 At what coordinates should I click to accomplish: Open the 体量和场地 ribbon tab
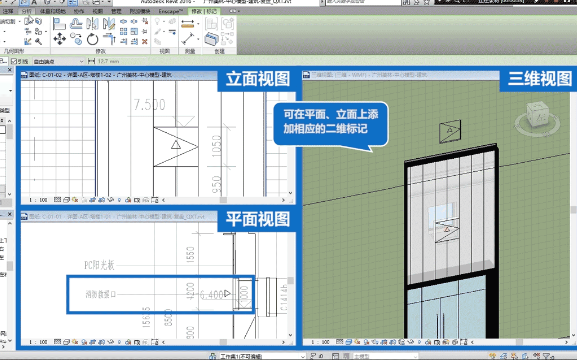[x=53, y=11]
